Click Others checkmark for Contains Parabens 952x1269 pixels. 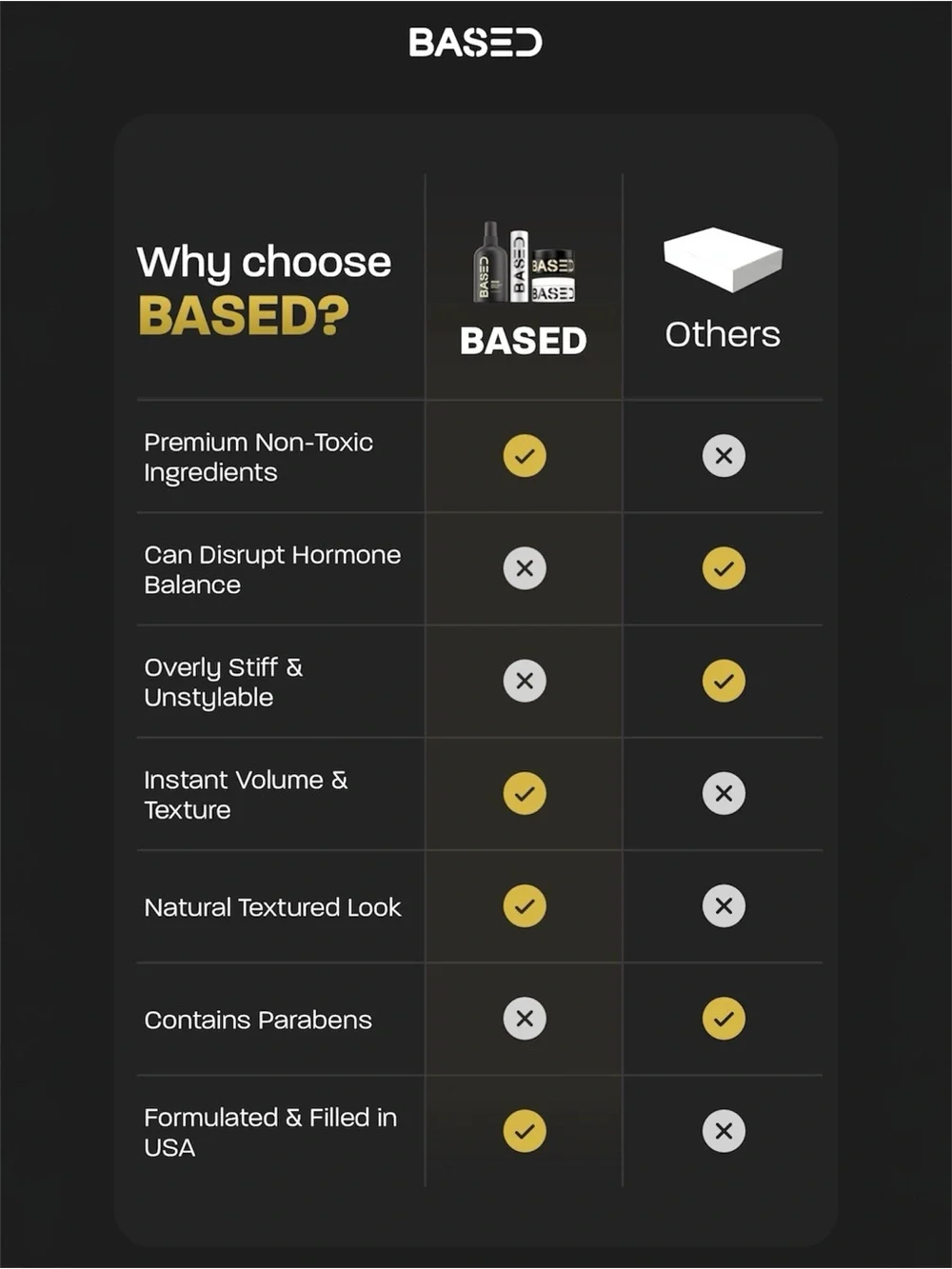(x=724, y=1019)
